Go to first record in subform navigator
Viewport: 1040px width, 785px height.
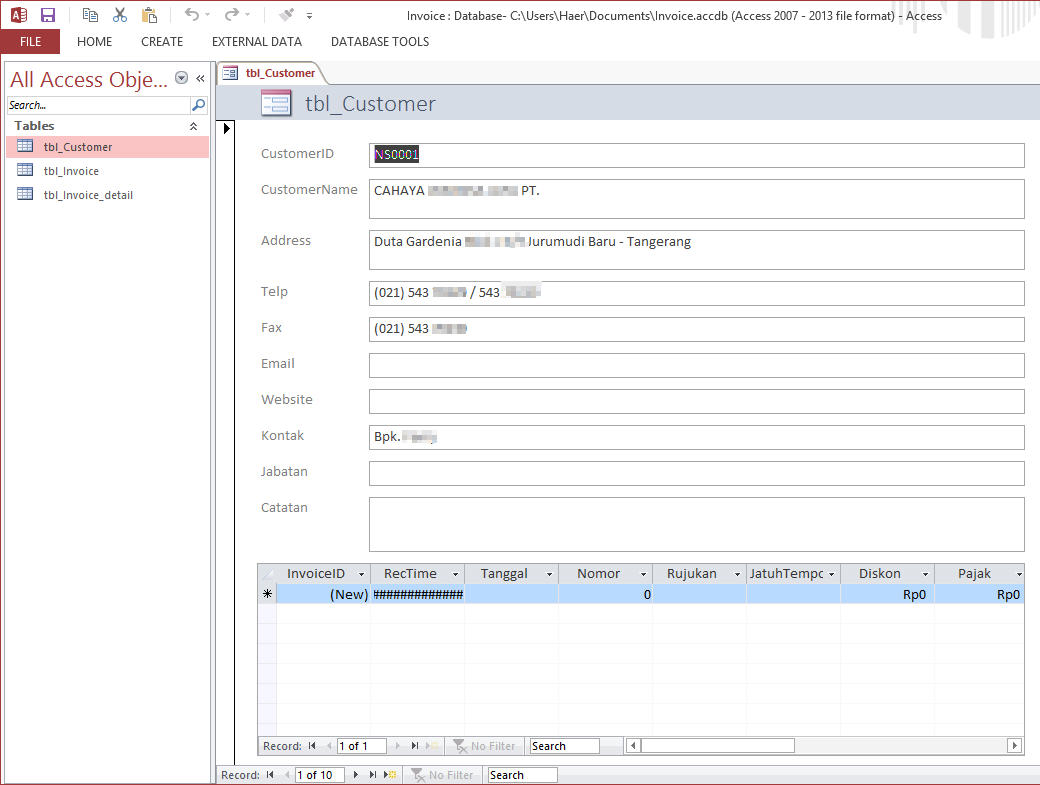[x=312, y=746]
